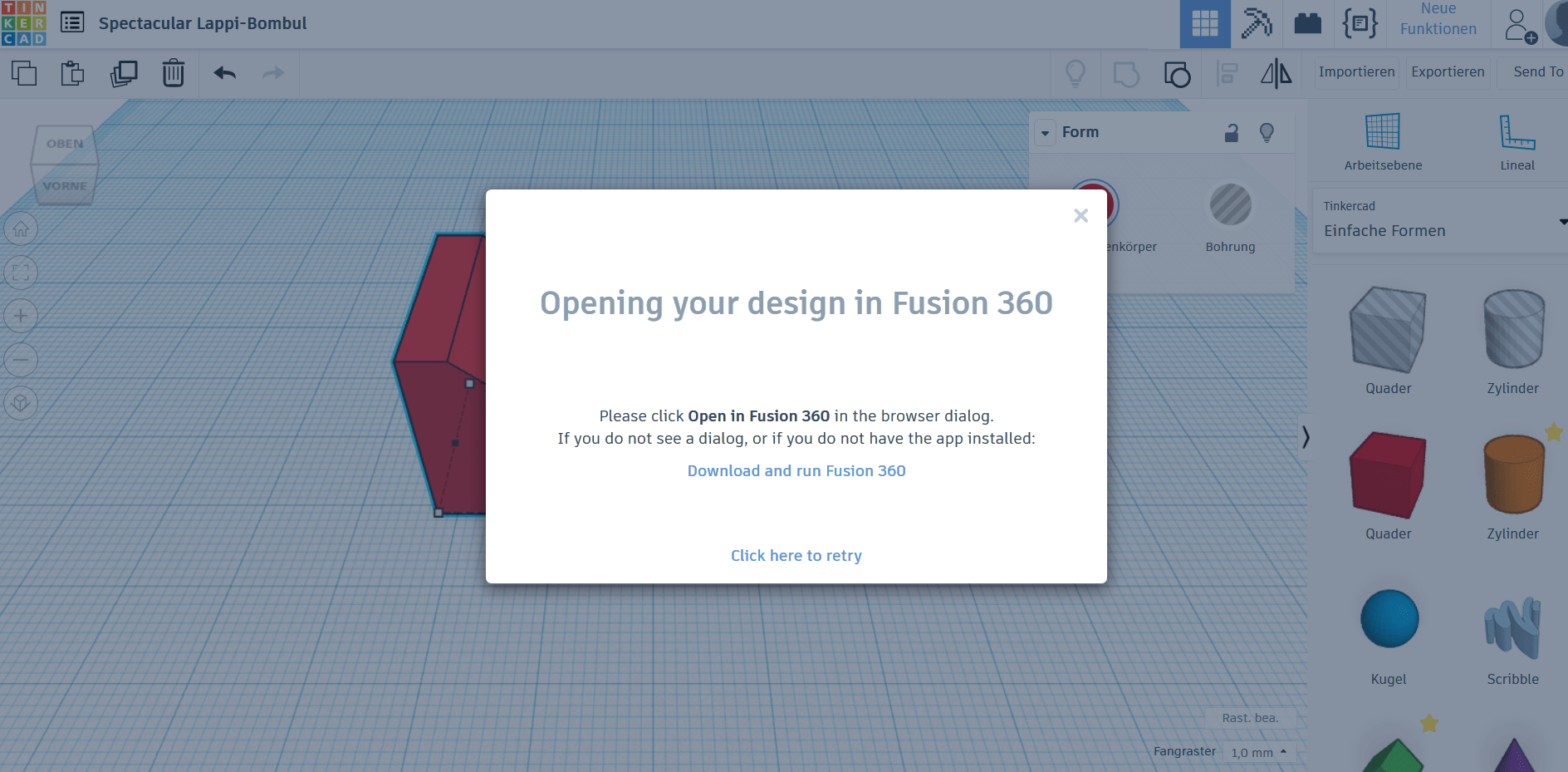The image size is (1568, 772).
Task: Click the Mirror icon in the toolbar
Action: (x=1276, y=74)
